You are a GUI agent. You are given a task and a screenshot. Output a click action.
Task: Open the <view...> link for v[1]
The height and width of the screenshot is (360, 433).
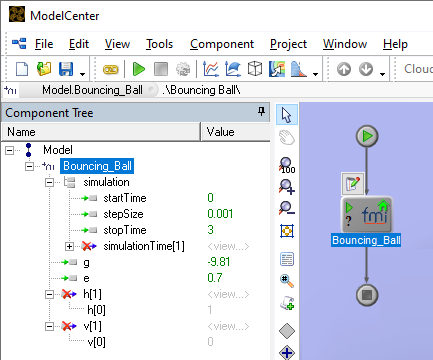point(228,326)
